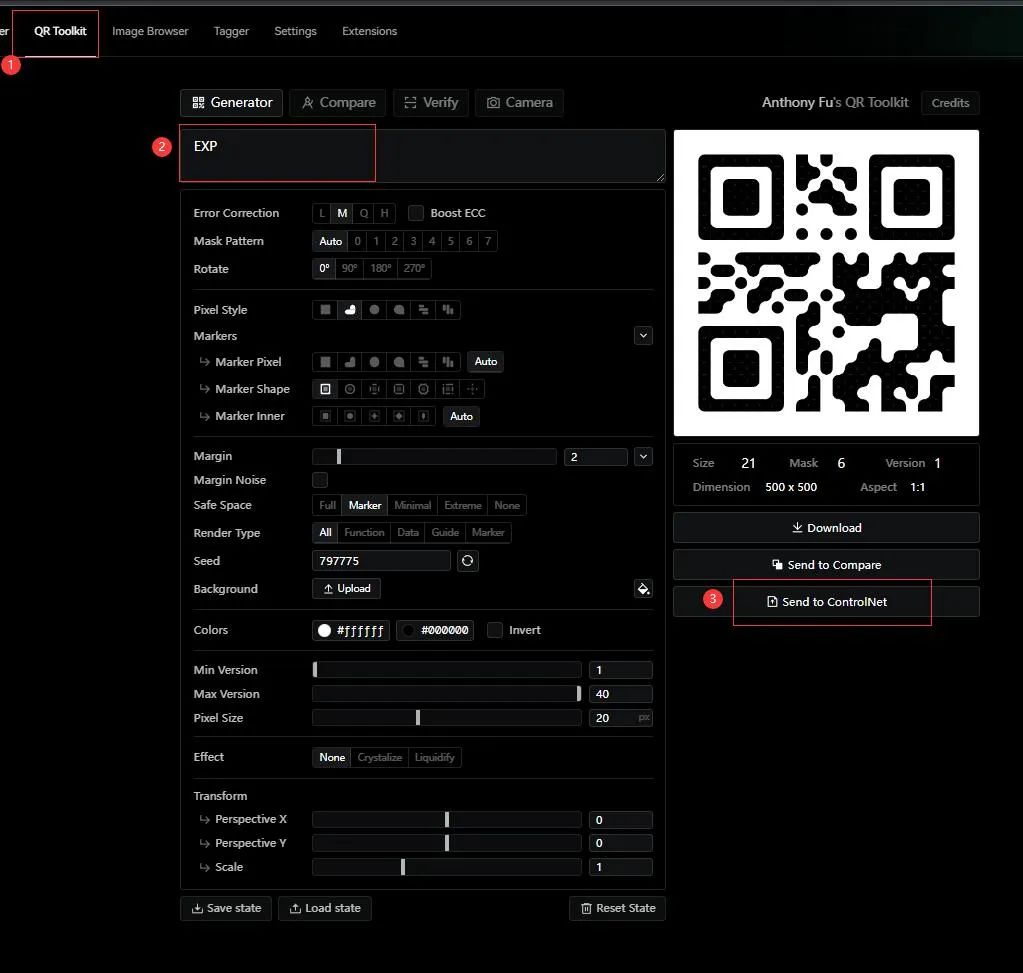This screenshot has height=973, width=1023.
Task: Click the Seed number field
Action: 382,561
